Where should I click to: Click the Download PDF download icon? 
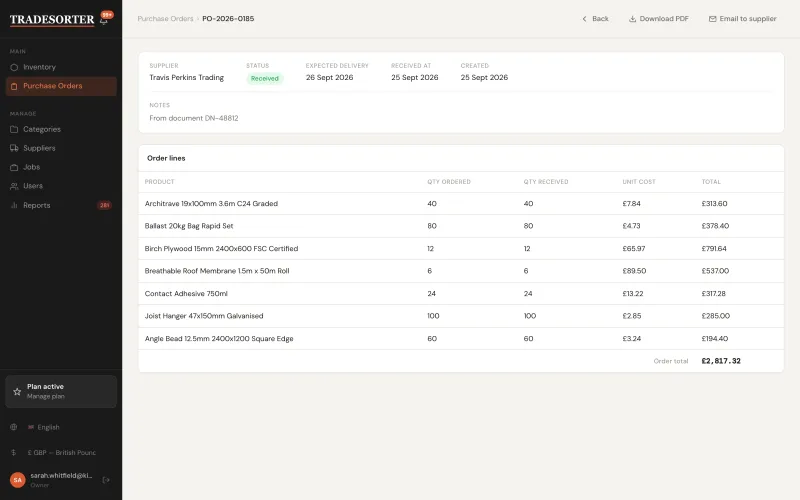[632, 19]
